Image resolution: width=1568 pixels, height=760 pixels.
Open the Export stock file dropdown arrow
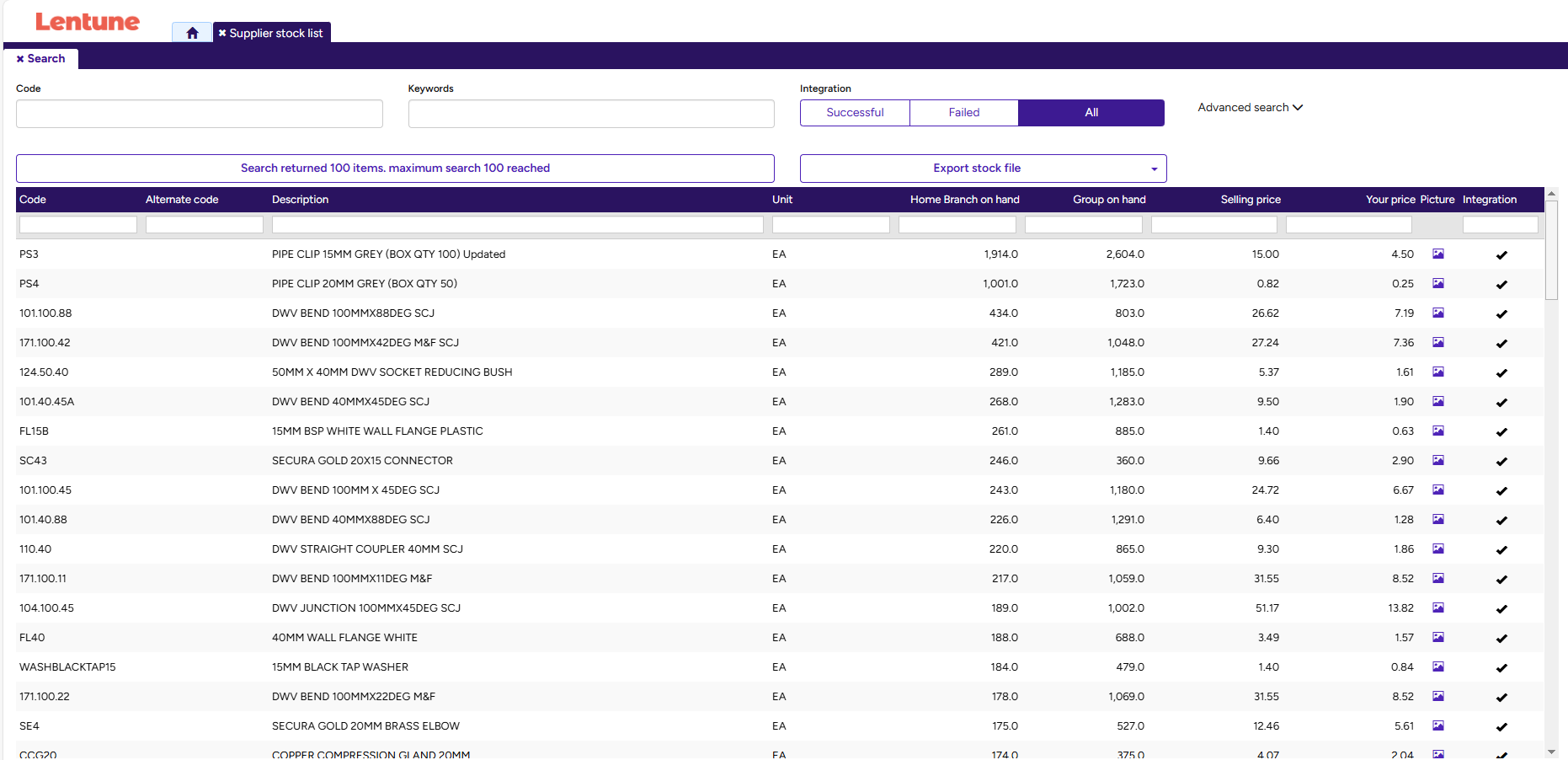[x=1154, y=169]
